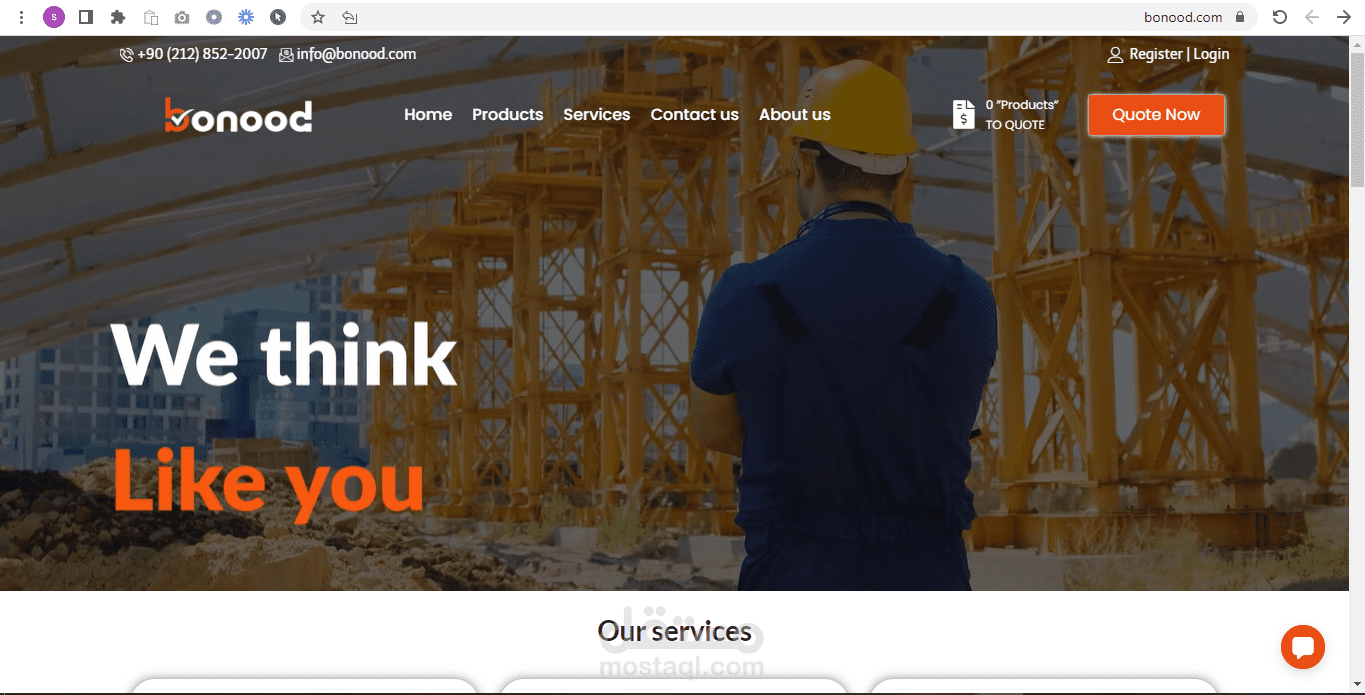1365x695 pixels.
Task: Bookmark page with the star icon
Action: (x=318, y=17)
